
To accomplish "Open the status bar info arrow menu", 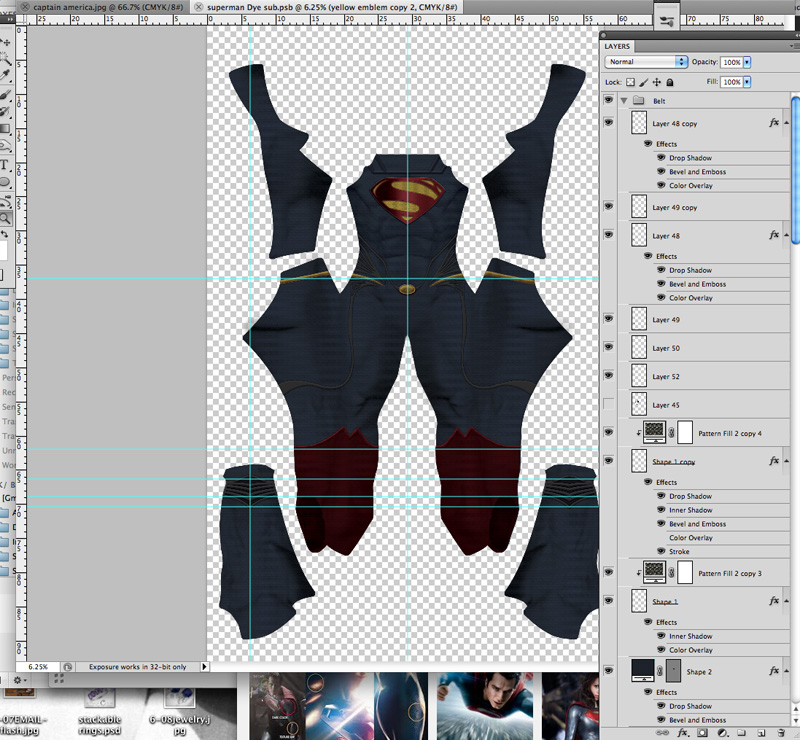I will (205, 667).
